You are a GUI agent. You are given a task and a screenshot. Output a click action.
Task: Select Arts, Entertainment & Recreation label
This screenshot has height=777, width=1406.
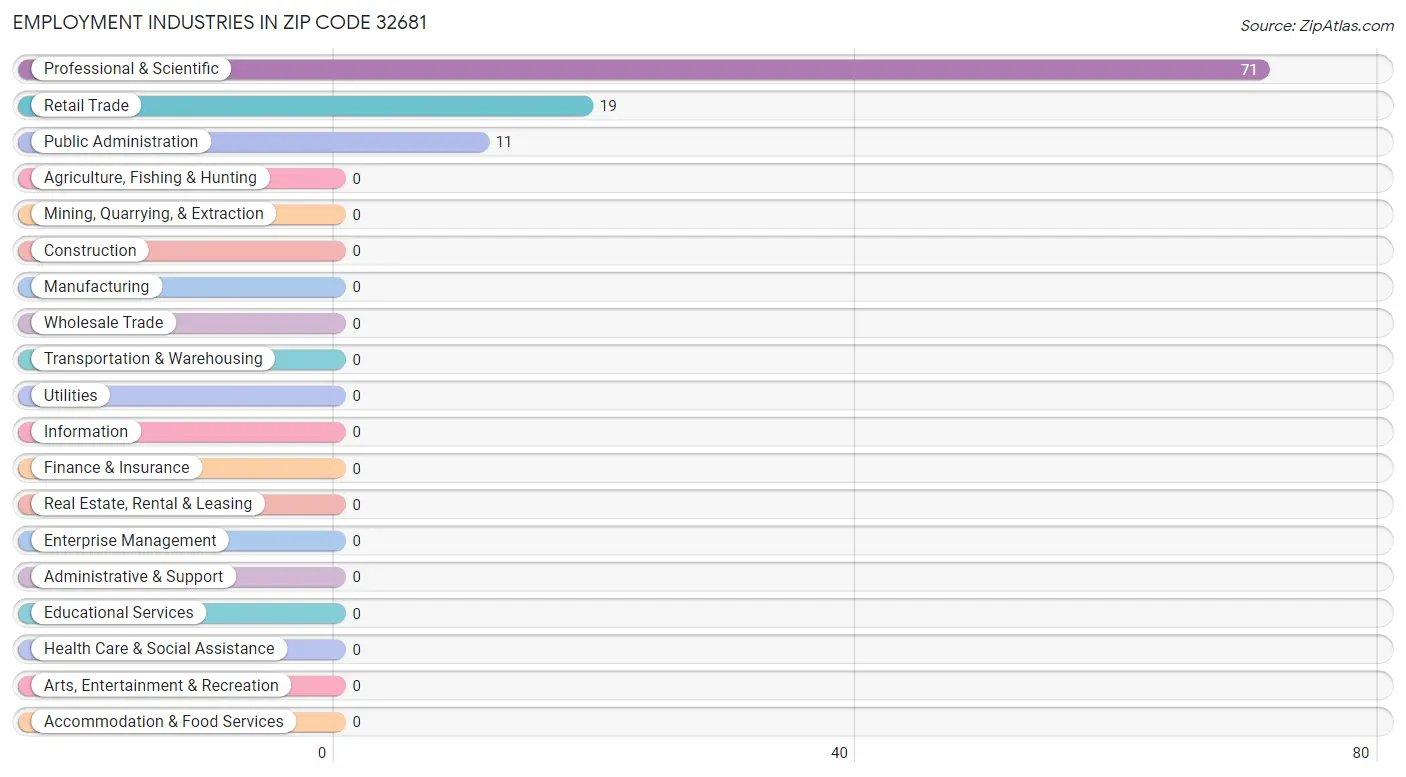pyautogui.click(x=161, y=686)
